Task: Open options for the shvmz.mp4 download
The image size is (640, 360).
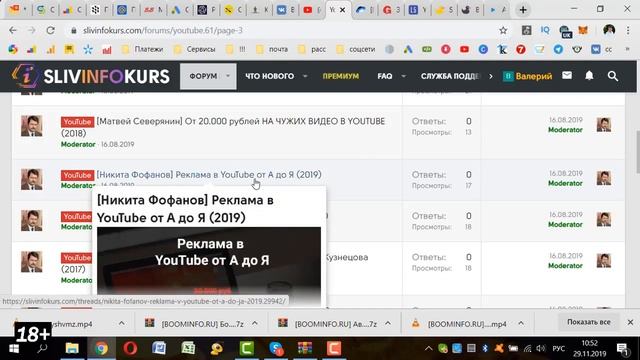Action: point(122,323)
